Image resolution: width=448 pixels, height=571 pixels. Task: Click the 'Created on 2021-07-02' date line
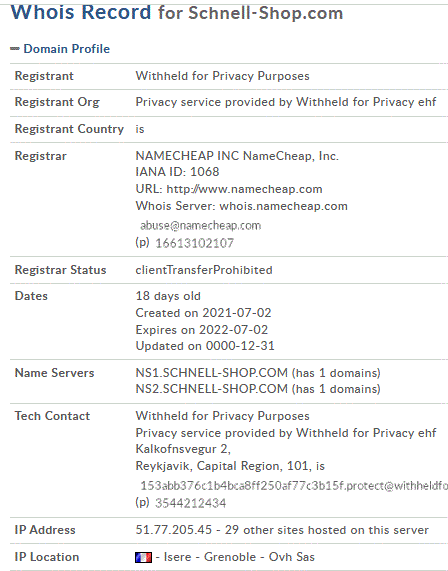click(x=203, y=313)
